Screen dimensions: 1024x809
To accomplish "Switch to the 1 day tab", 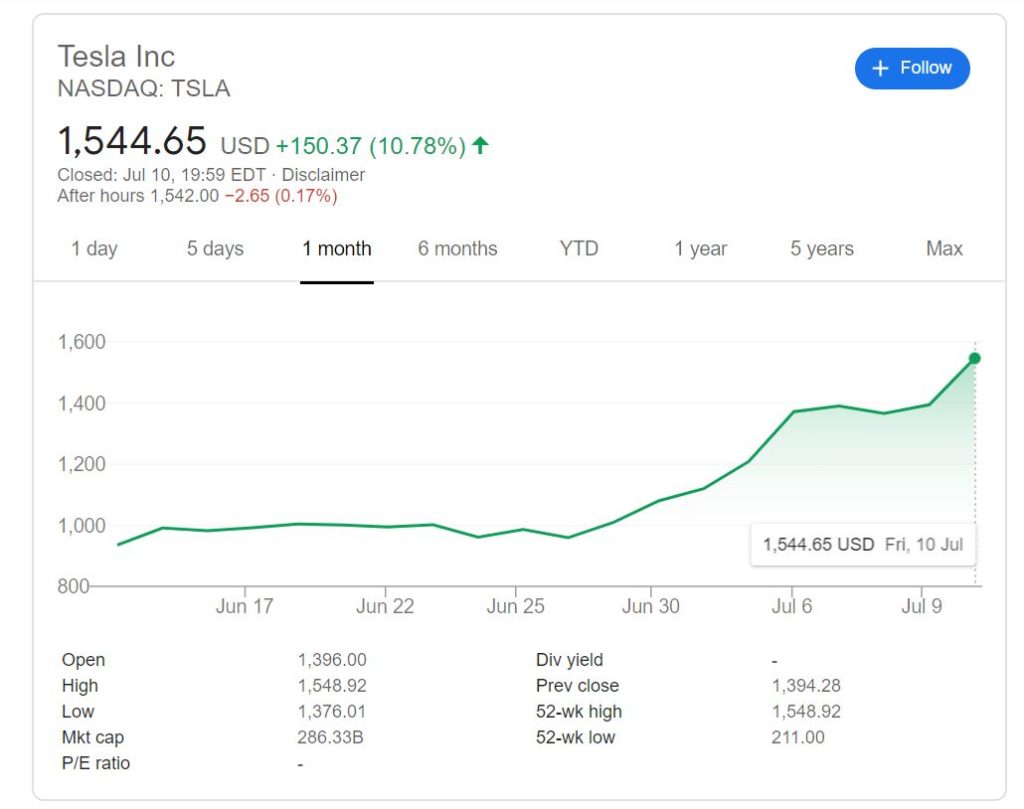I will [x=94, y=249].
